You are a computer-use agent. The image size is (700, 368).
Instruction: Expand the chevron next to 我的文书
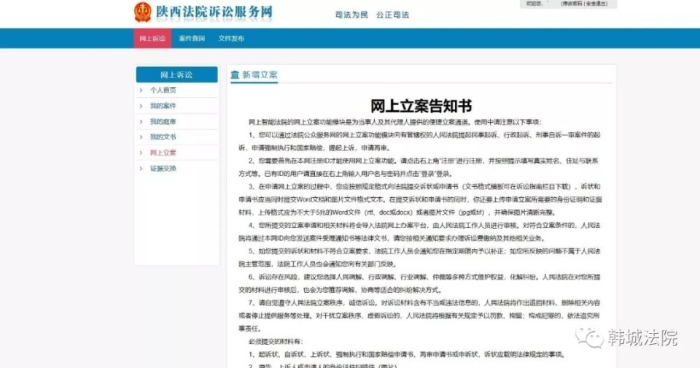(141, 137)
